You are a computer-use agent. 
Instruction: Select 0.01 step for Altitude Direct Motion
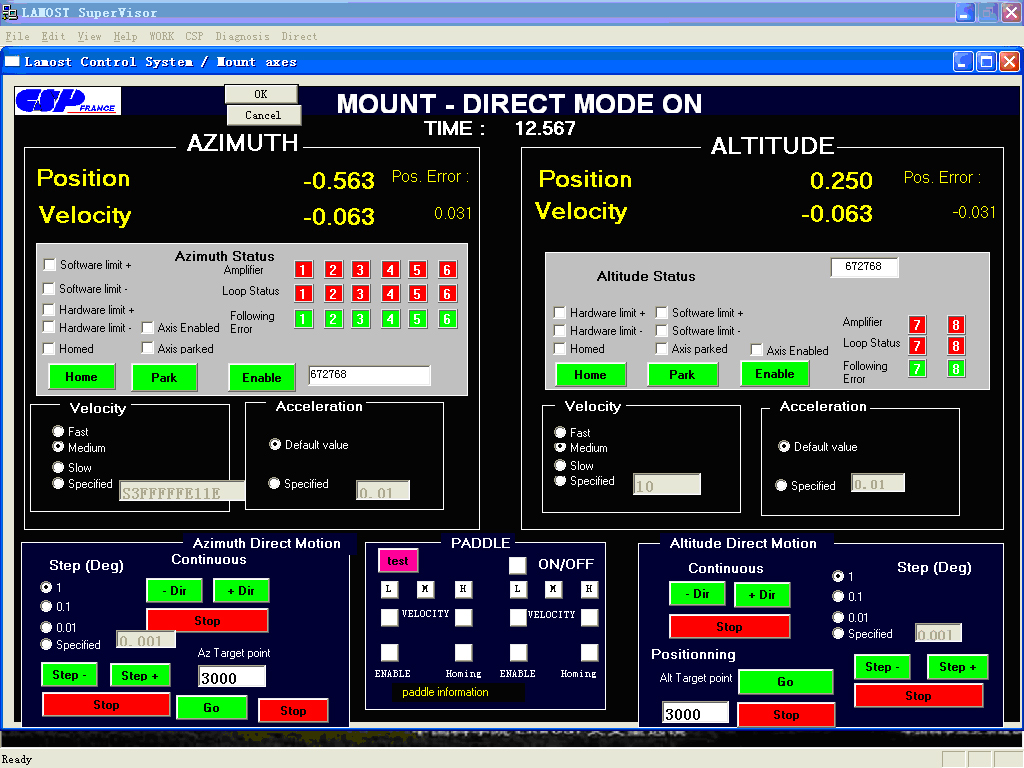[x=838, y=616]
